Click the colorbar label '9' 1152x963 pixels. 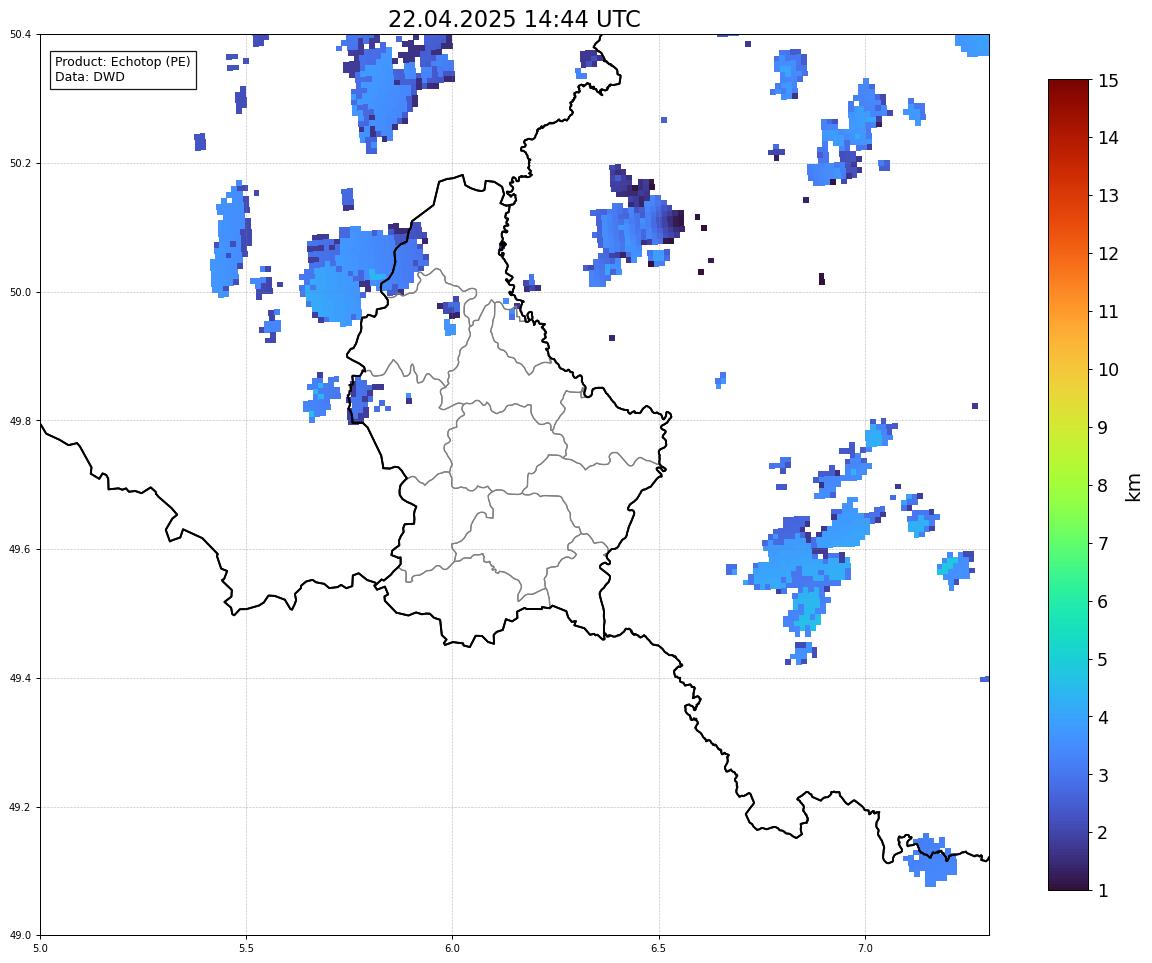[1103, 428]
